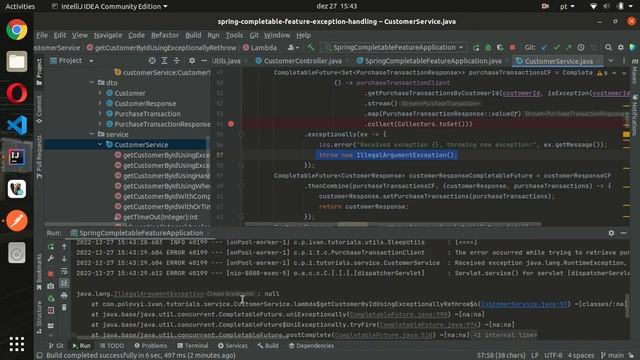640x360 pixels.
Task: Stop the running application in the toolbar
Action: click(x=513, y=48)
